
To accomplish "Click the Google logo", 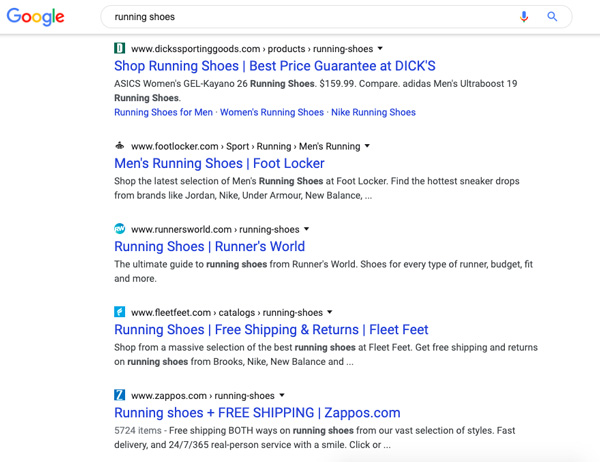I will point(36,16).
